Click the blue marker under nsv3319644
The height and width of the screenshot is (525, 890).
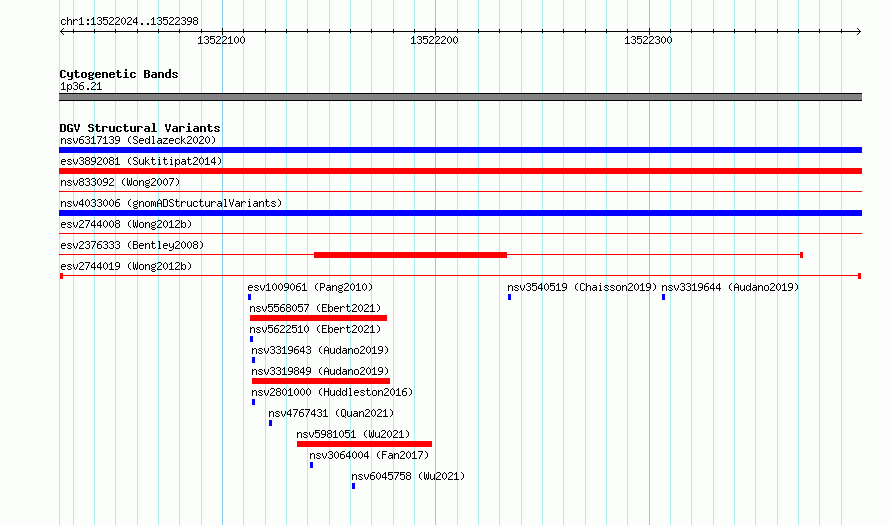664,297
